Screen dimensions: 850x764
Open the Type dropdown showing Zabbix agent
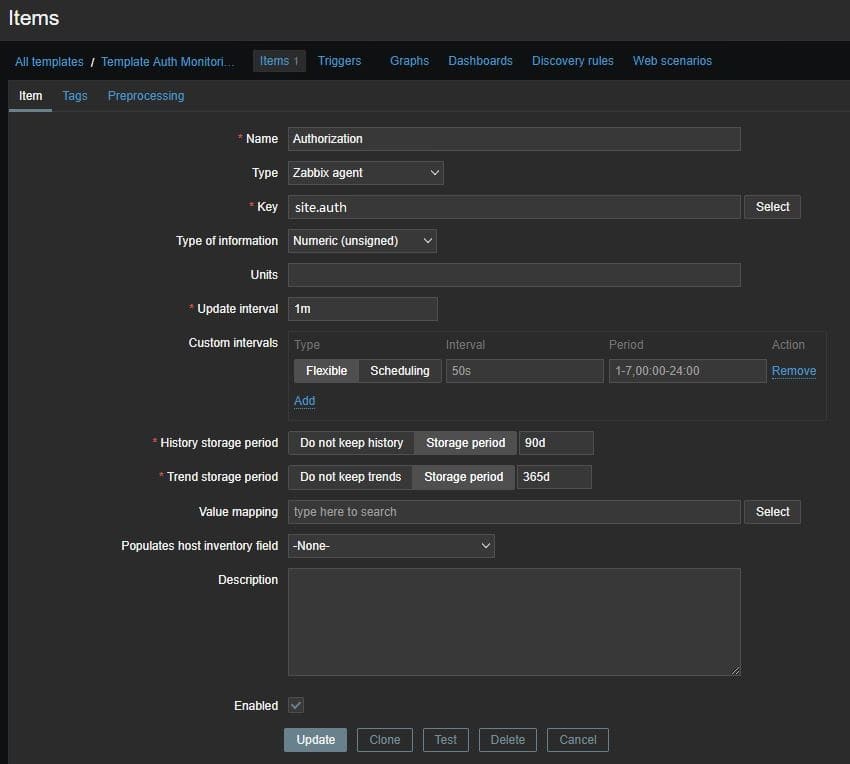tap(365, 173)
